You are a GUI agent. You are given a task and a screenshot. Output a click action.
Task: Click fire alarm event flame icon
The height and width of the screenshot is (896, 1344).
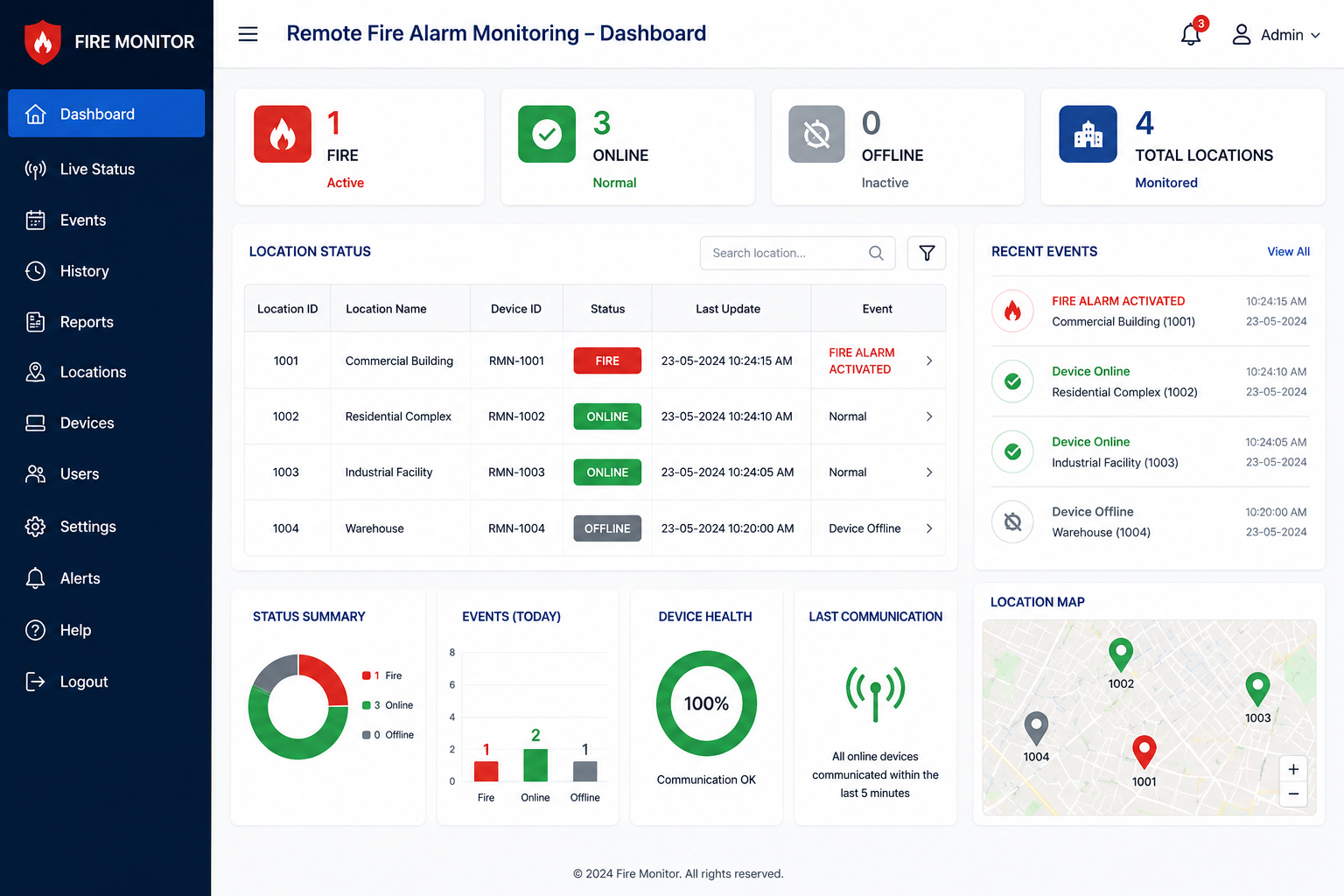click(x=1012, y=311)
